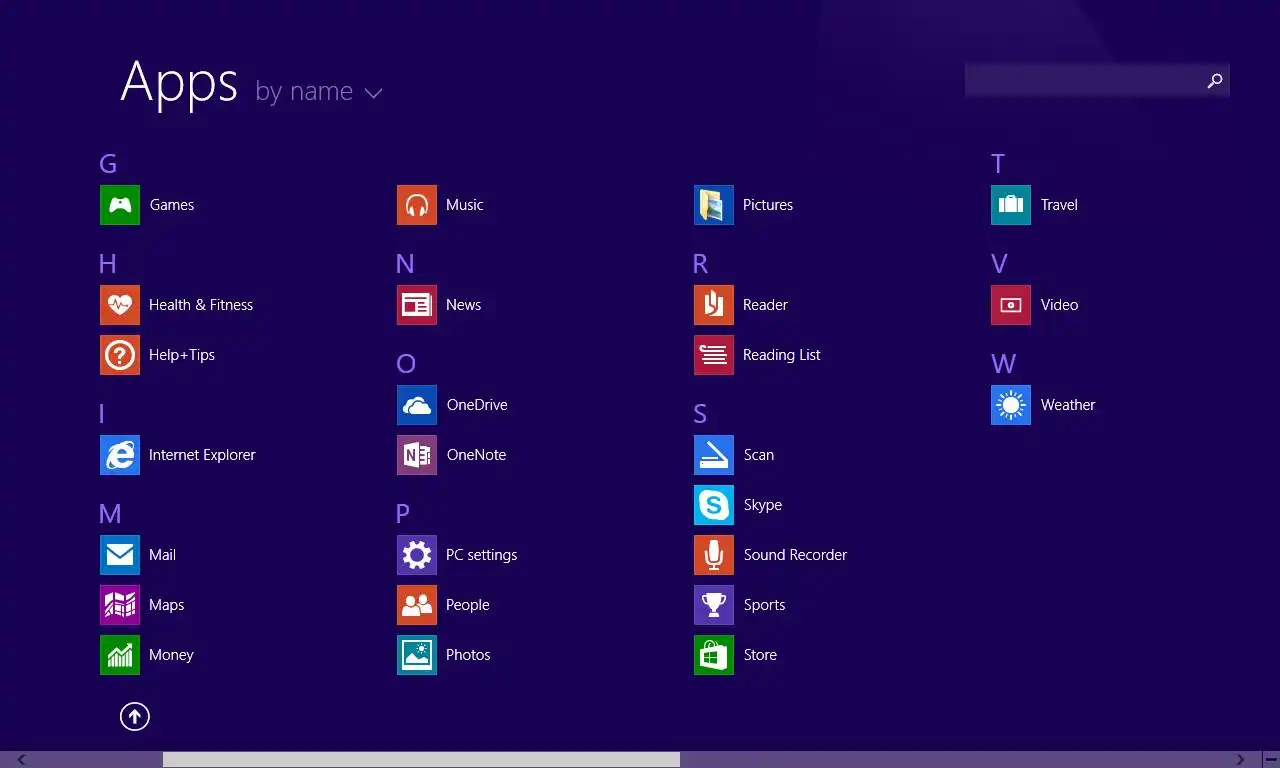Click the 'Health & Fitness' text label
The image size is (1280, 768).
[x=201, y=305]
